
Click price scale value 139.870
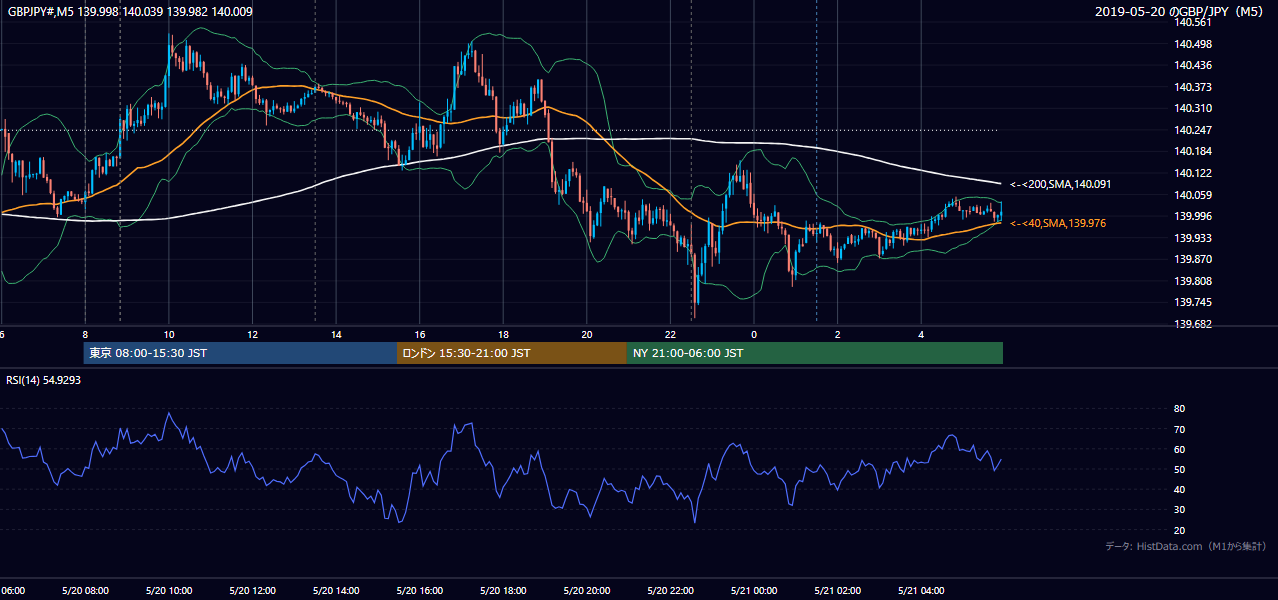pyautogui.click(x=1195, y=259)
